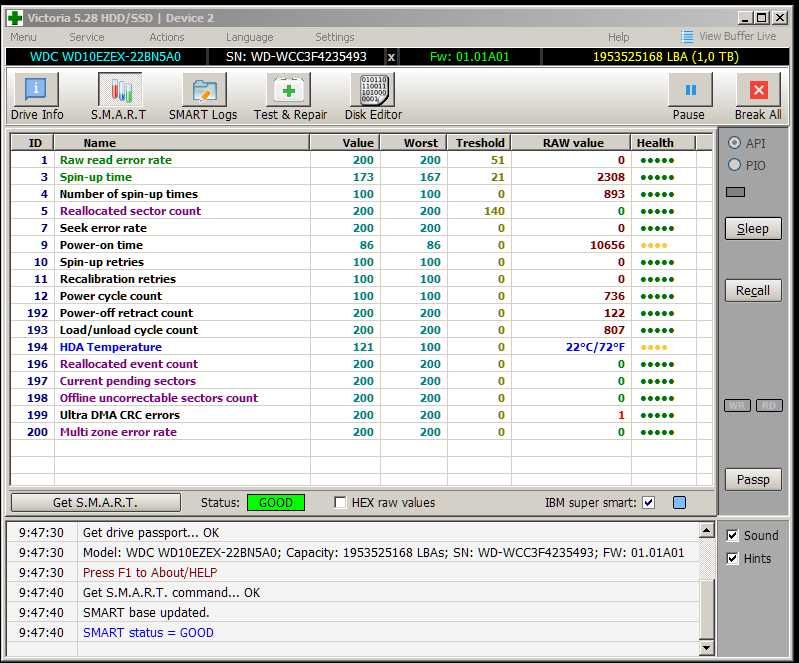Click the serial number SN: WD-WCC3F4235493
This screenshot has width=799, height=663.
pyautogui.click(x=296, y=57)
